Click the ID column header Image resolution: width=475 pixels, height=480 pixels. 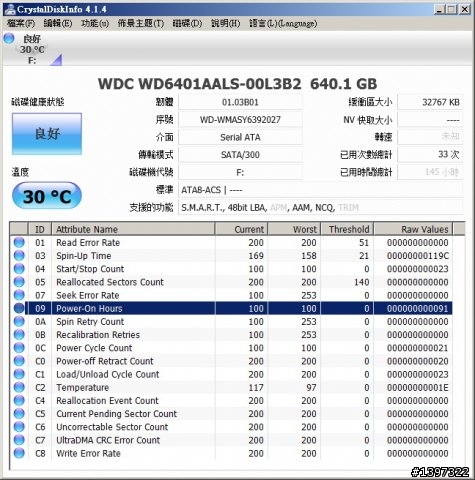tap(40, 229)
